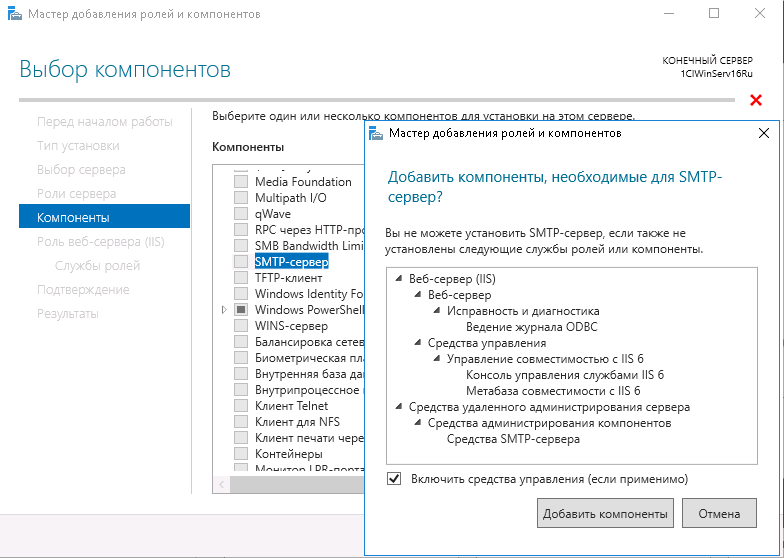The image size is (784, 558).
Task: Check the WINS-сервер checkbox
Action: [241, 326]
